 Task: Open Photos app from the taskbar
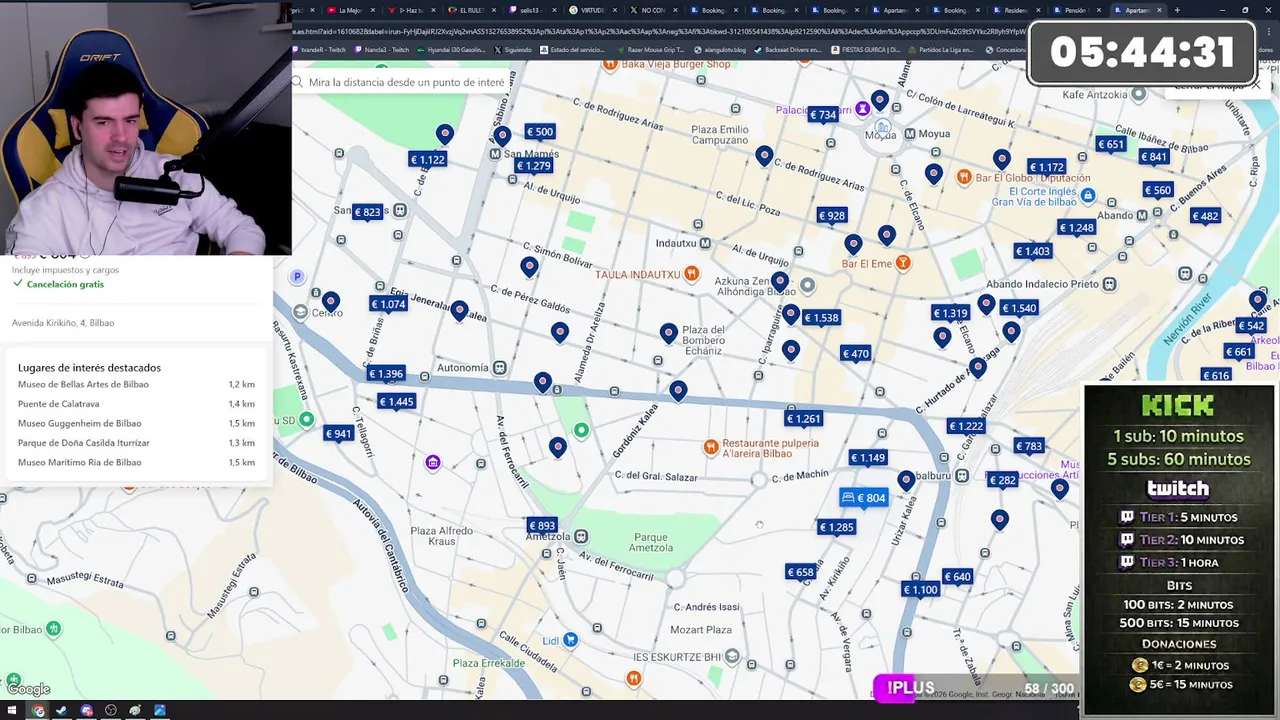(x=159, y=711)
